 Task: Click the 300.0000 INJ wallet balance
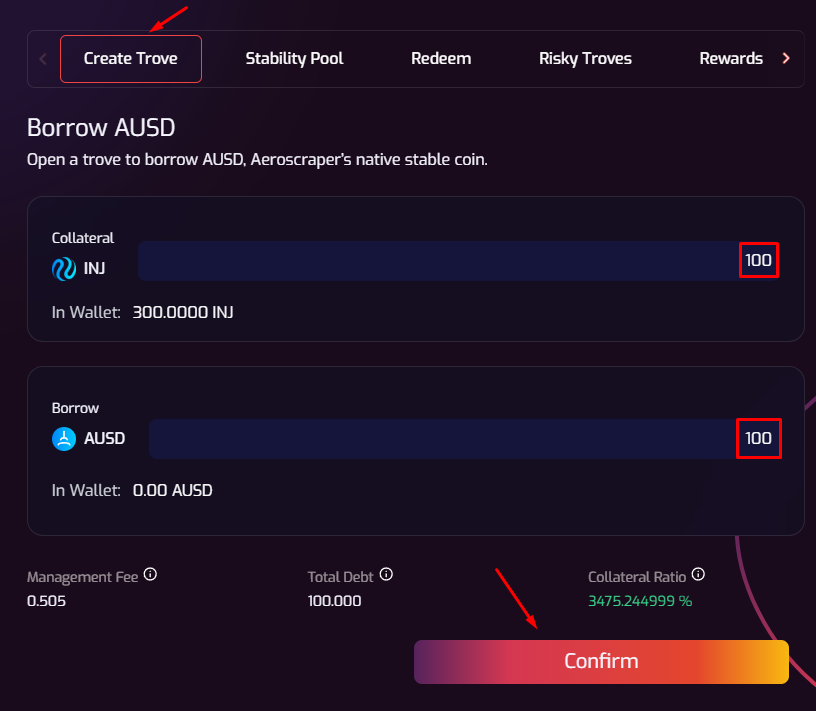(x=183, y=312)
